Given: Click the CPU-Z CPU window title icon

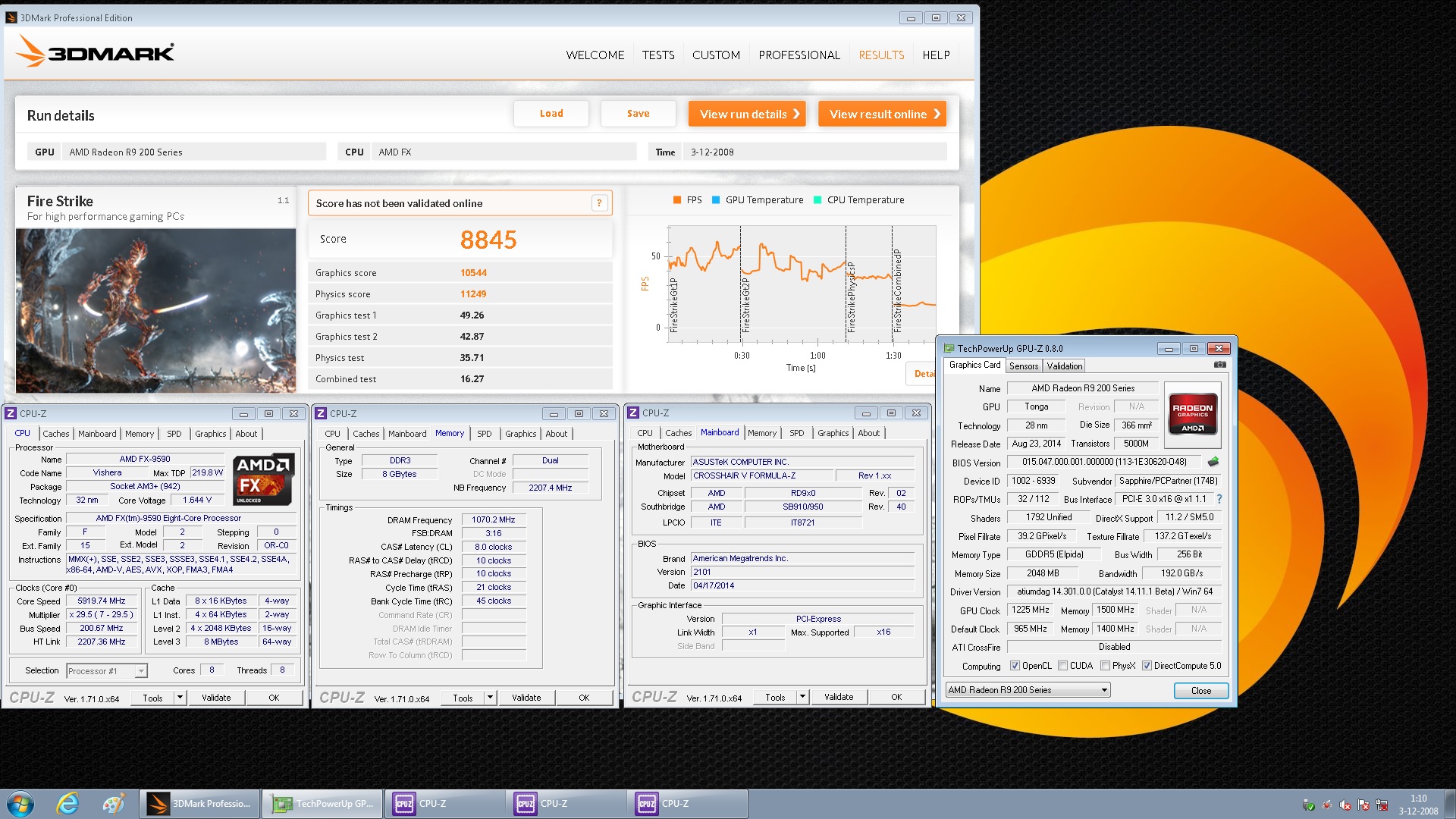Looking at the screenshot, I should 11,413.
